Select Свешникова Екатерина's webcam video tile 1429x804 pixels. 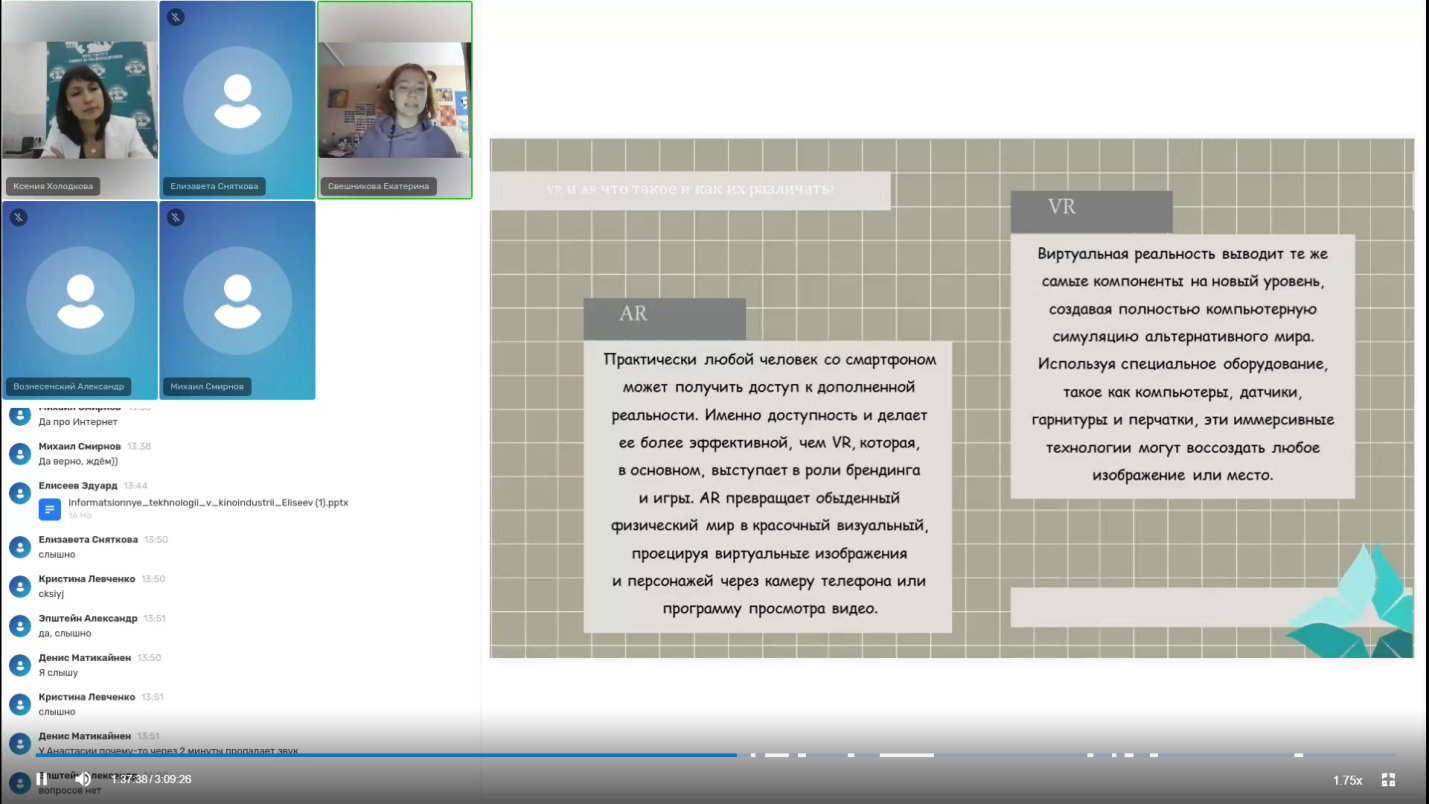click(394, 100)
